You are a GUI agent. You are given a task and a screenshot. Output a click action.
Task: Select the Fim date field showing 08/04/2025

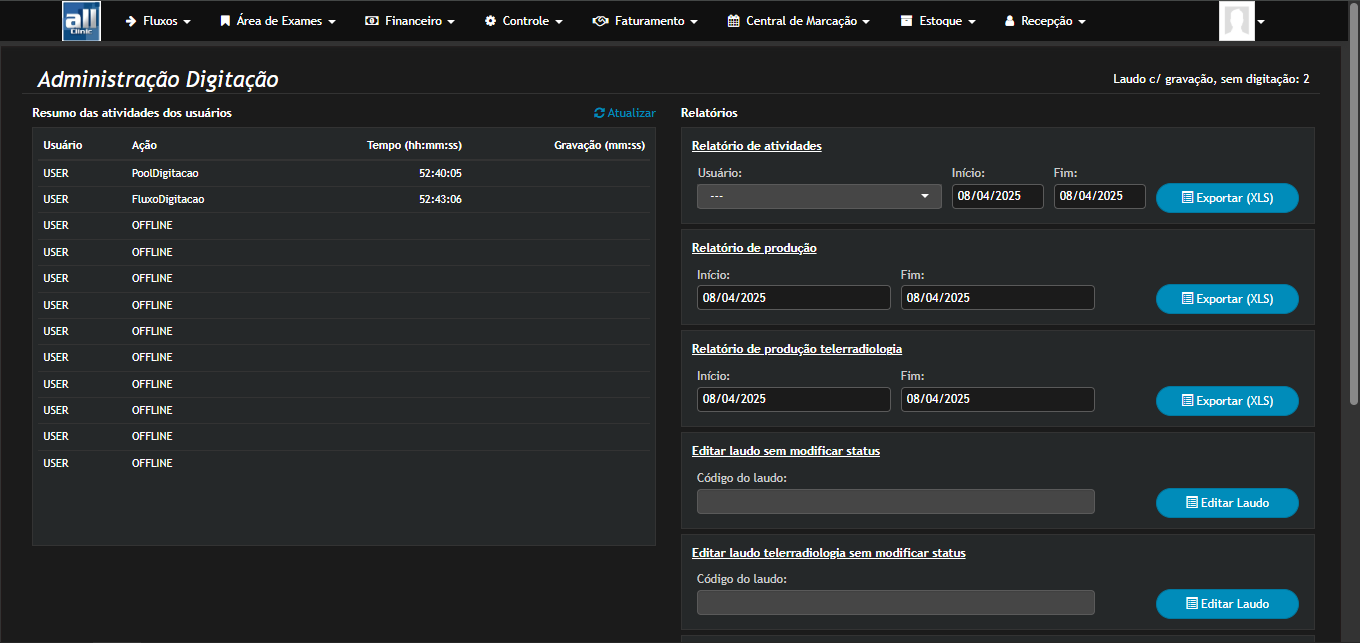click(x=1099, y=196)
